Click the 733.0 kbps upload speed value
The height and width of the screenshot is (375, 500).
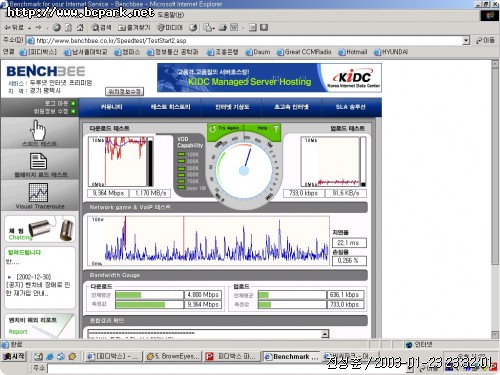coord(303,193)
